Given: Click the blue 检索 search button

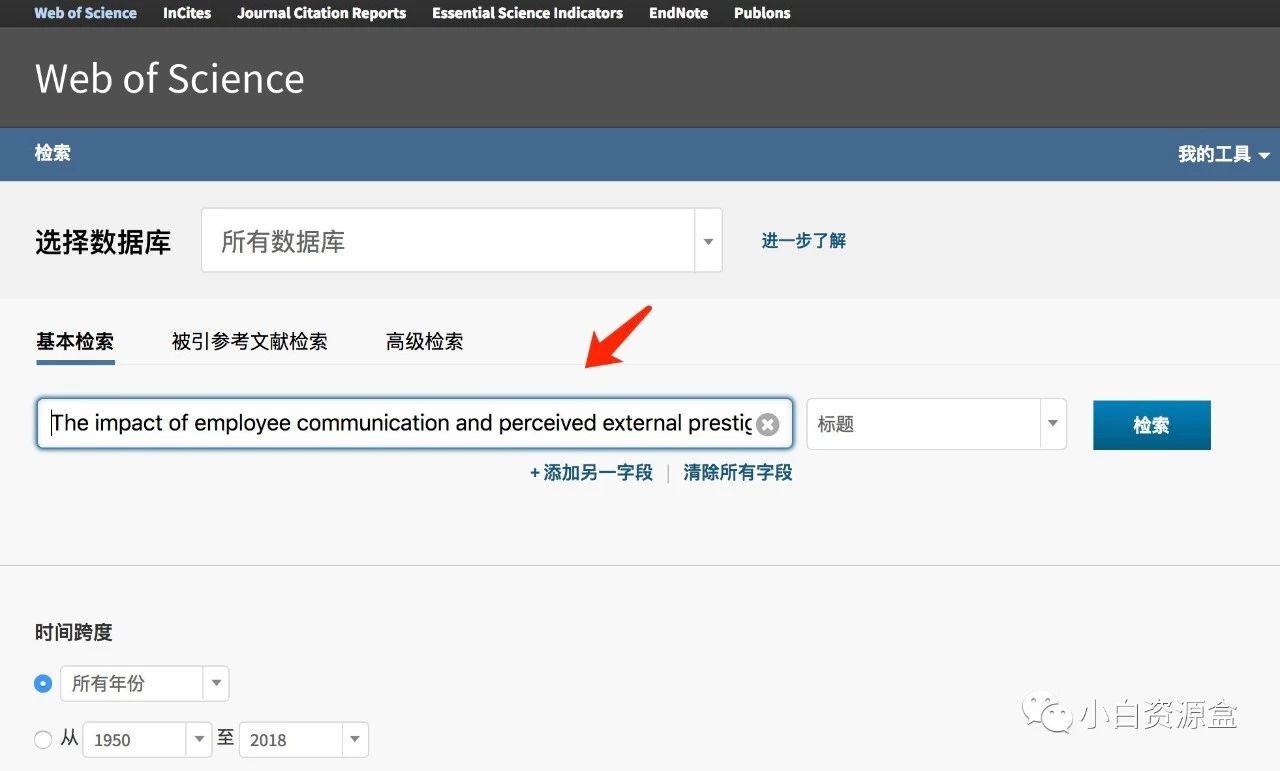Looking at the screenshot, I should (1151, 425).
